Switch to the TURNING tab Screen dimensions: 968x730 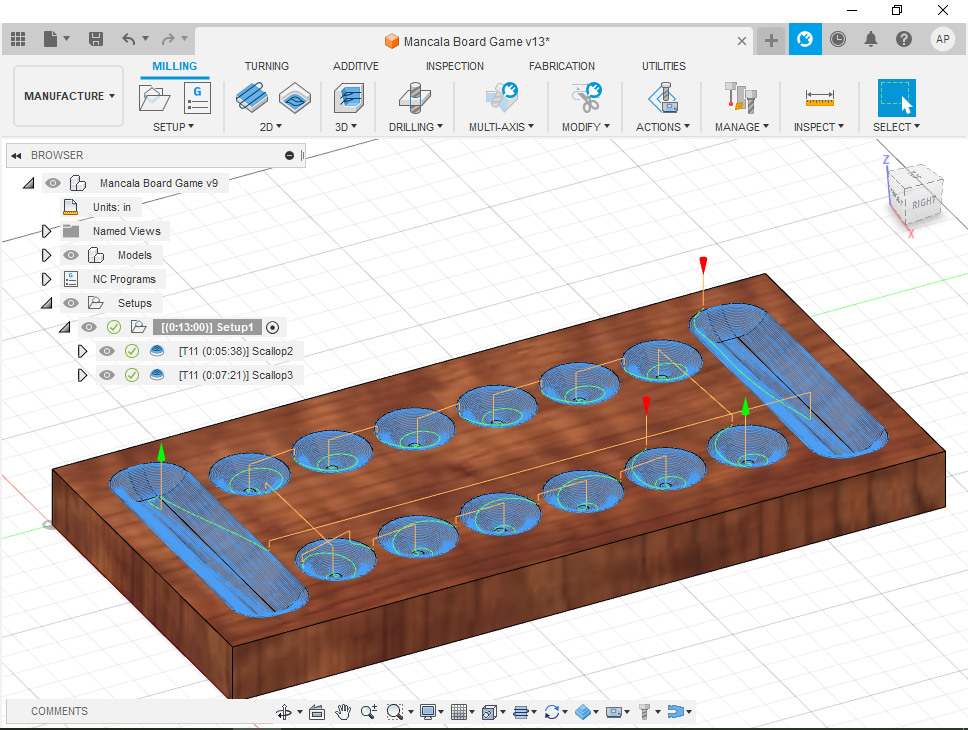[266, 66]
